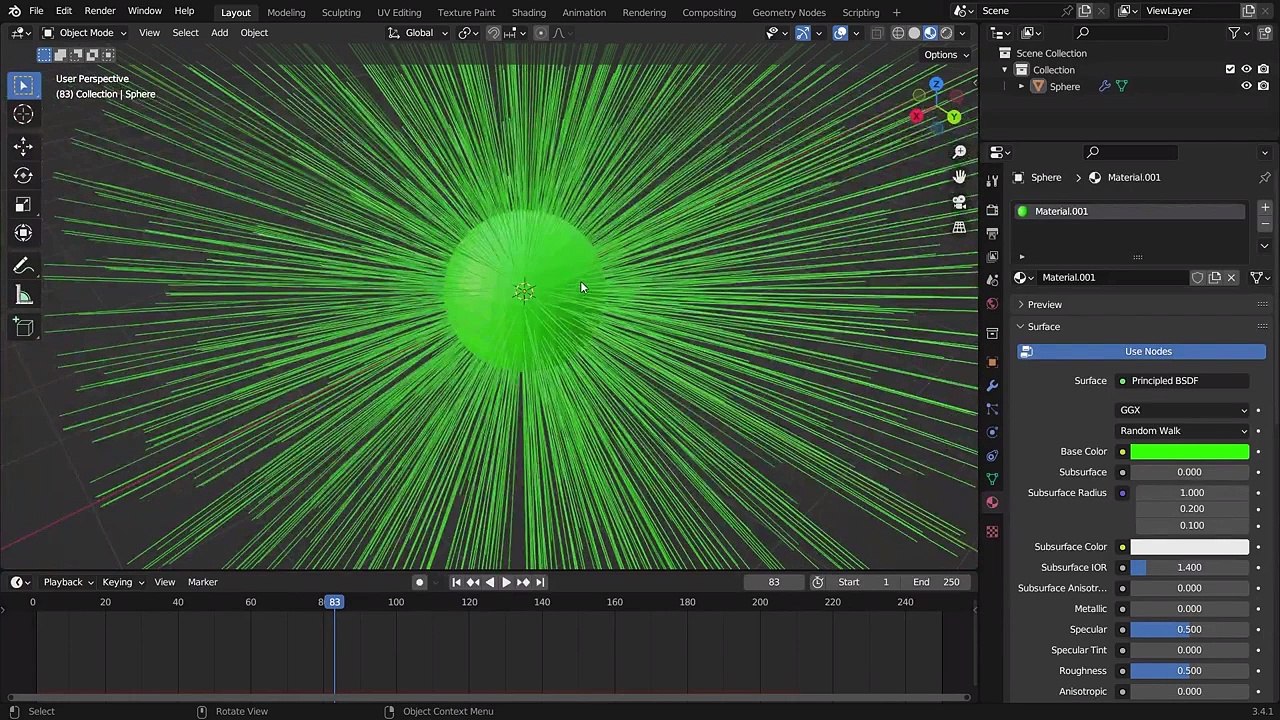Screen dimensions: 1280x720
Task: Toggle X-ray mode
Action: [x=877, y=33]
